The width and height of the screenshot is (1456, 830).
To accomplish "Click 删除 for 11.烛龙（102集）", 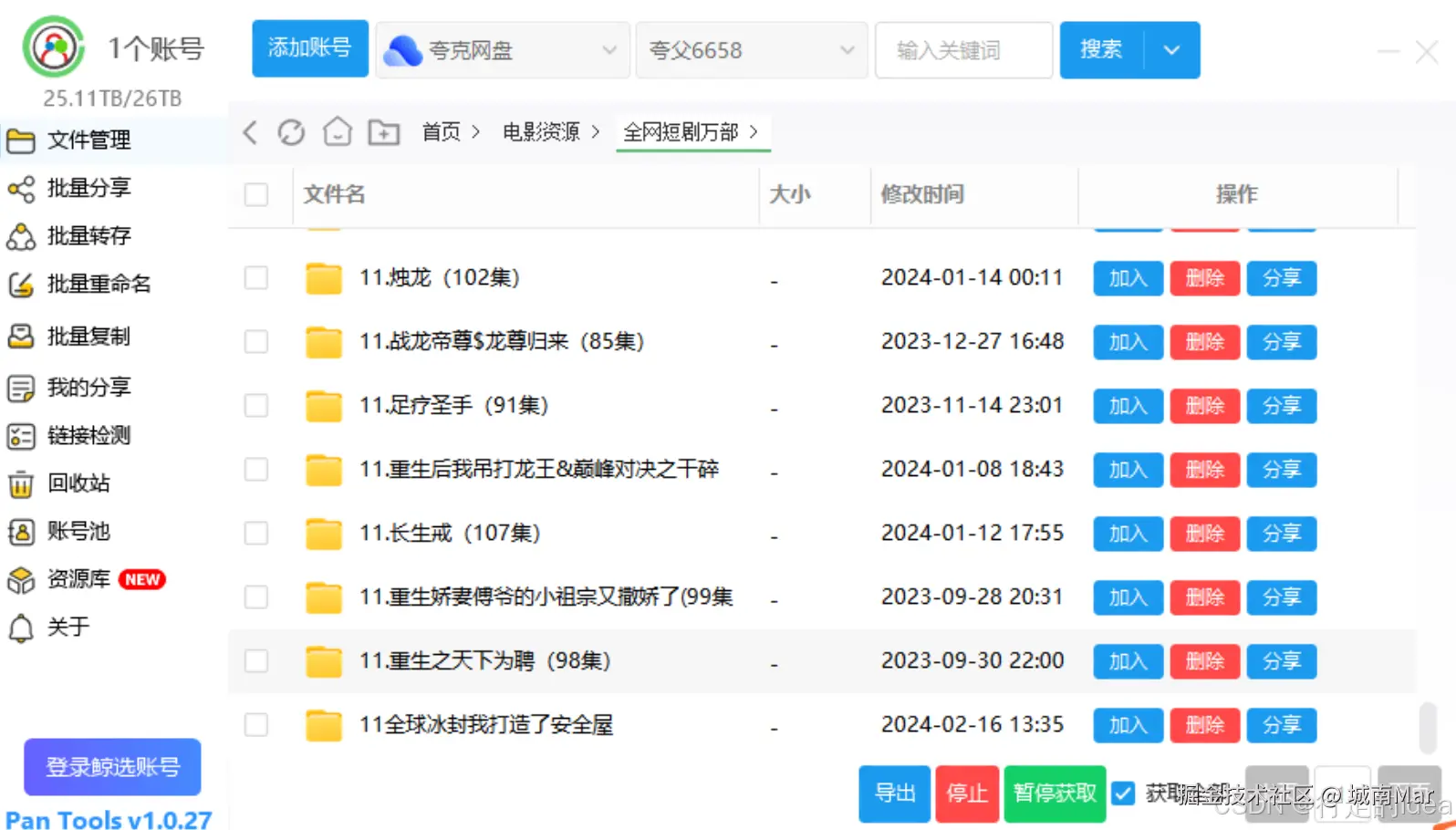I will click(1205, 278).
